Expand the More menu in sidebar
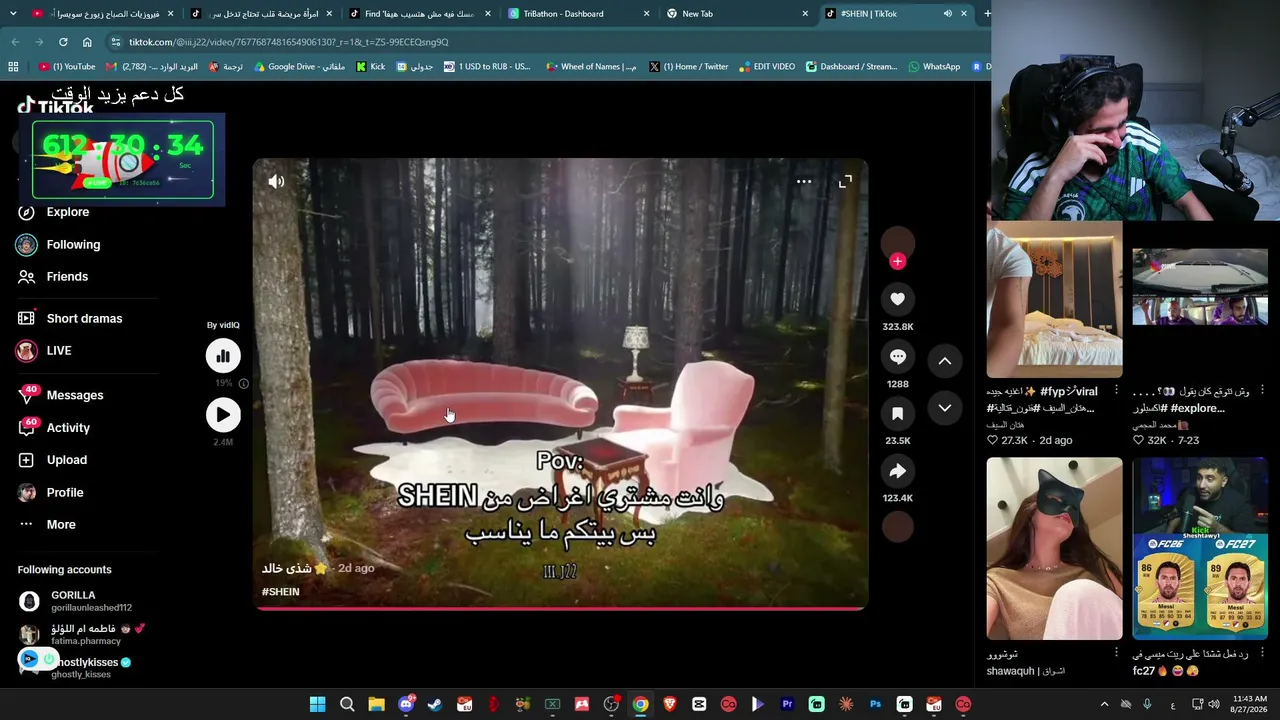 point(46,524)
